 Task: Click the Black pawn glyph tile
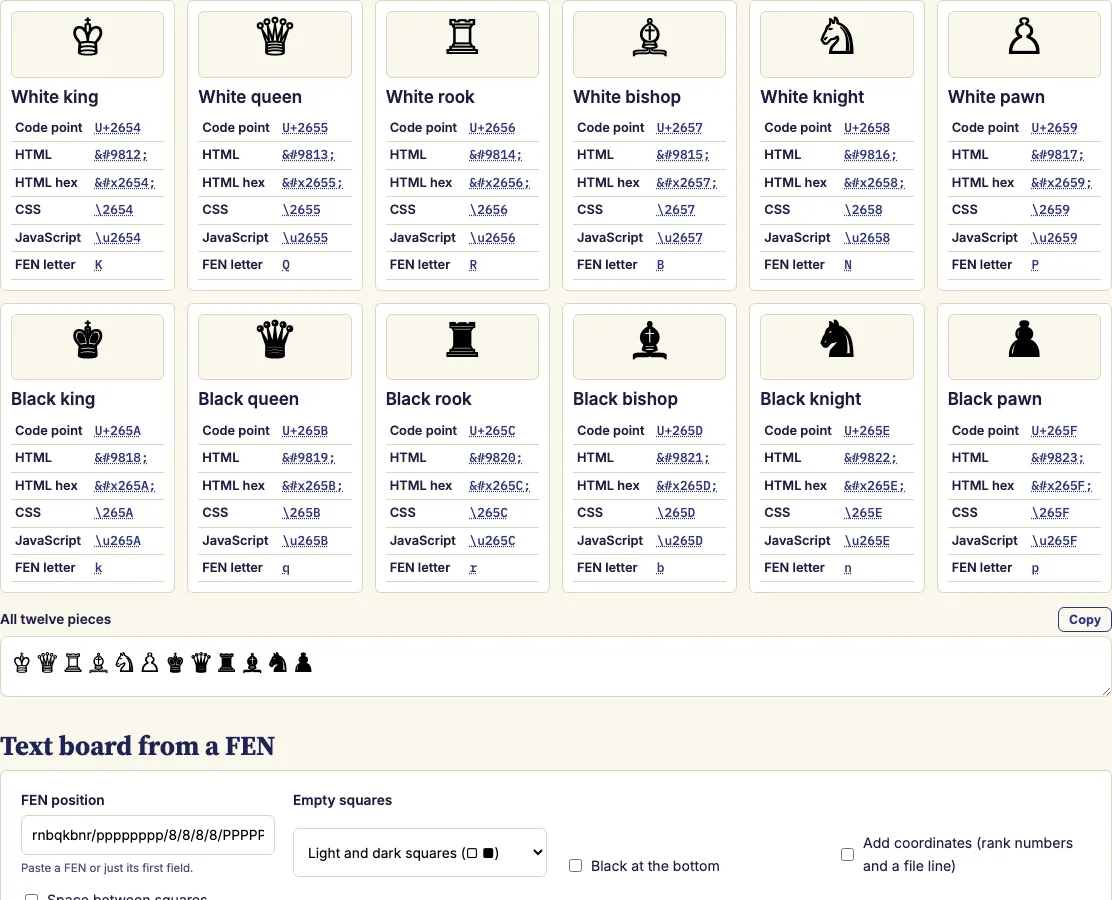(x=1024, y=347)
